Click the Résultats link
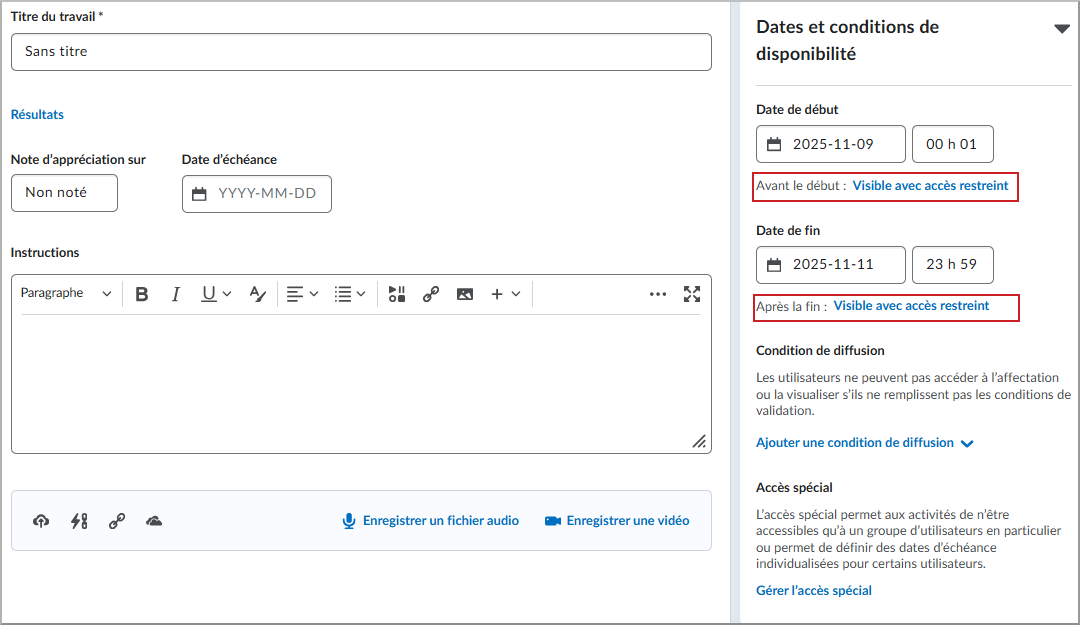1080x625 pixels. pyautogui.click(x=37, y=114)
